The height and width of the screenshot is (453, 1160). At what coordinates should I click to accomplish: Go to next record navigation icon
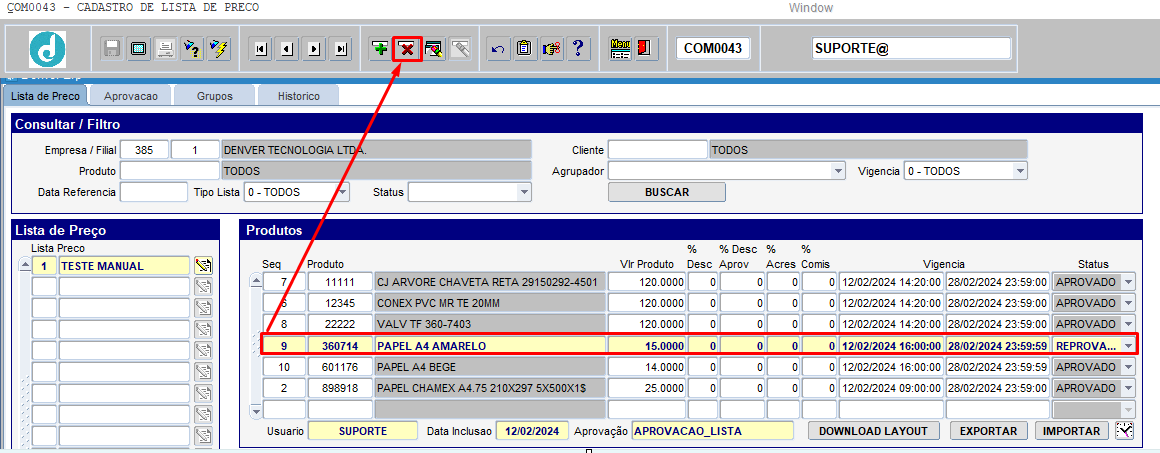pos(314,49)
